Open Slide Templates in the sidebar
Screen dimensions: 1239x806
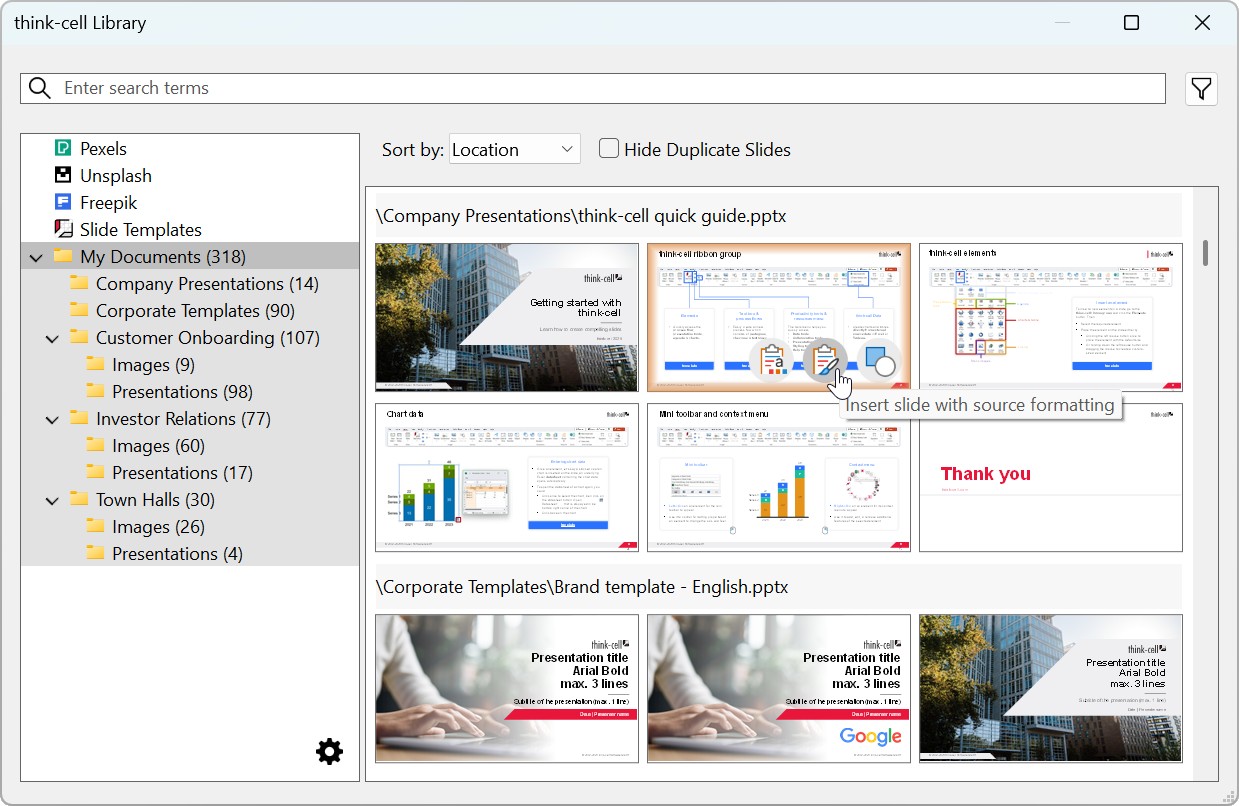coord(140,229)
